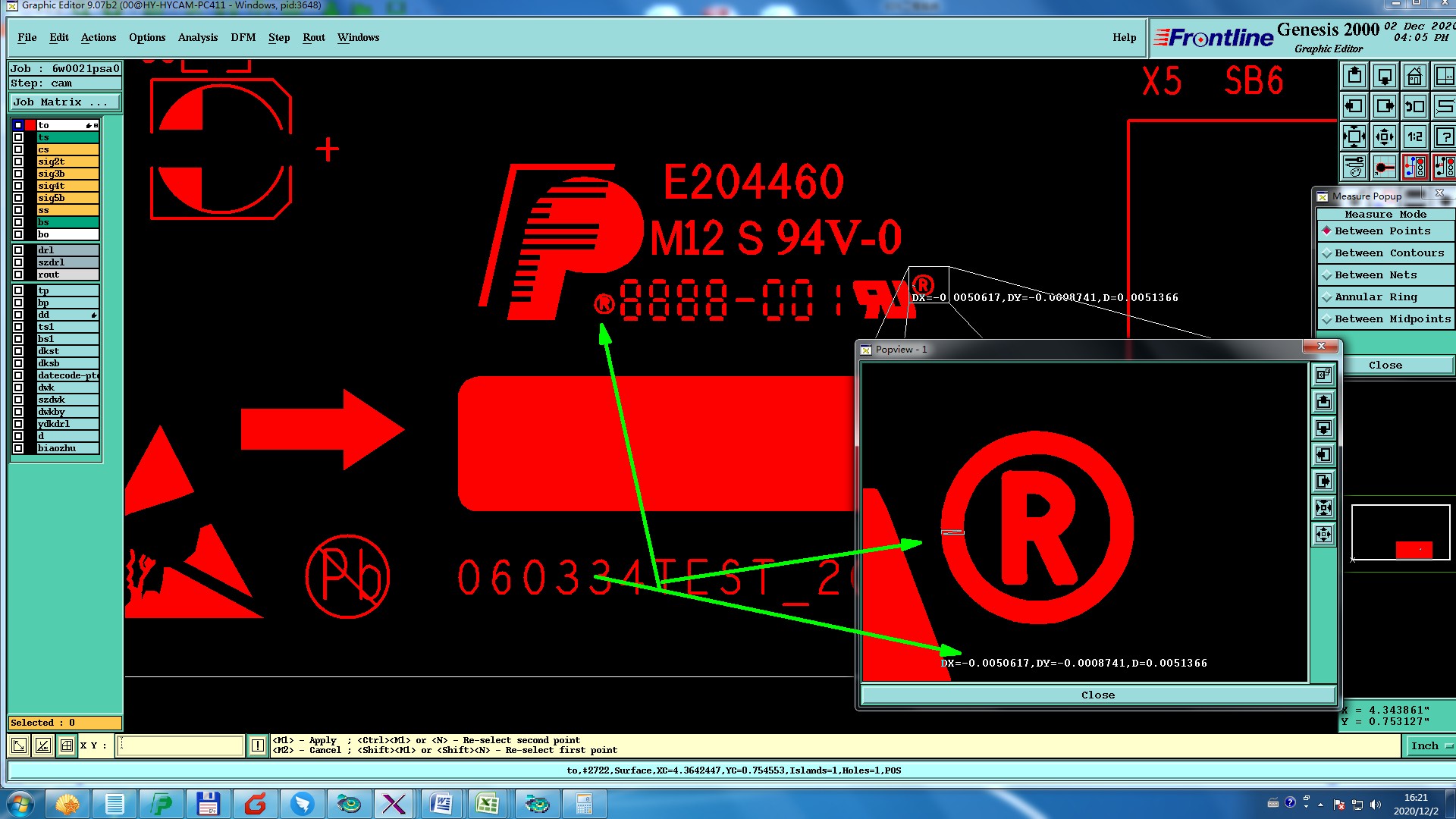Click the pan right icon in Popview

(x=1323, y=482)
